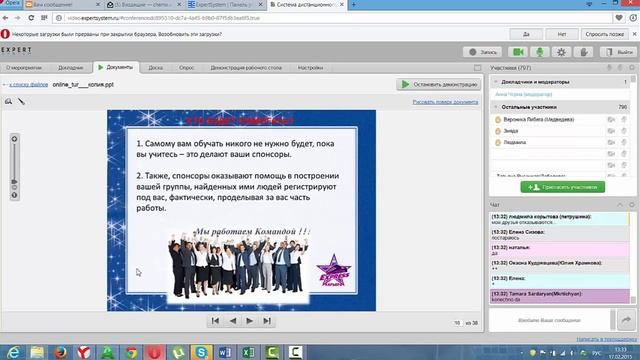The height and width of the screenshot is (360, 640).
Task: Toggle the green microphone button
Action: point(540,52)
